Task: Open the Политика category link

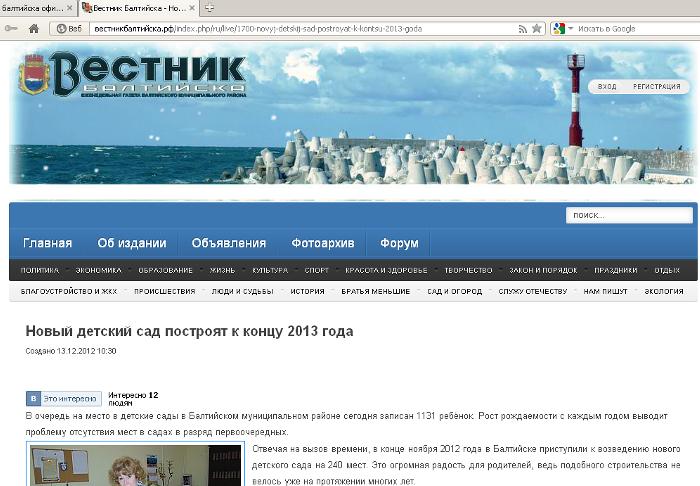Action: pos(40,270)
